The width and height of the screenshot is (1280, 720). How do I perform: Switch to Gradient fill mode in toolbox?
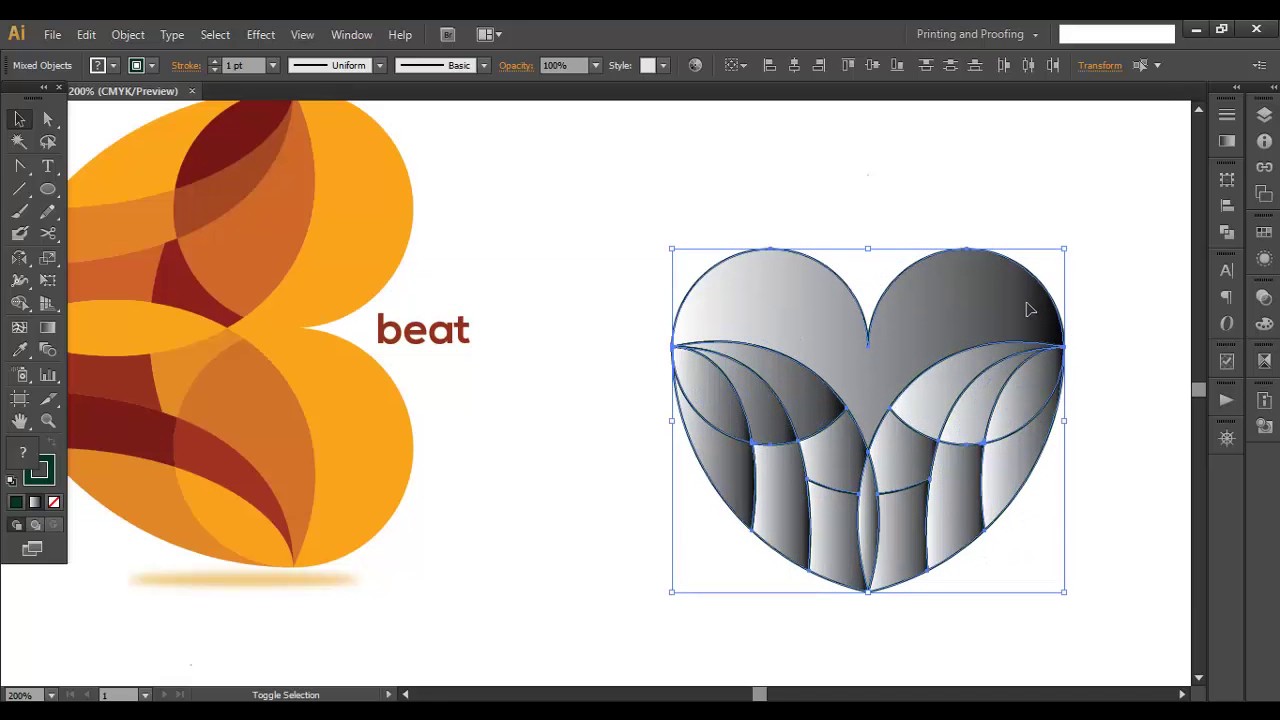point(35,502)
